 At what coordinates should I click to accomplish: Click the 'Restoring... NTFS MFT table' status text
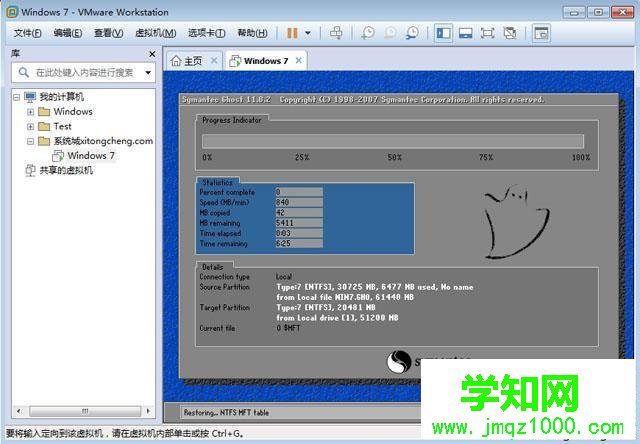click(x=226, y=413)
